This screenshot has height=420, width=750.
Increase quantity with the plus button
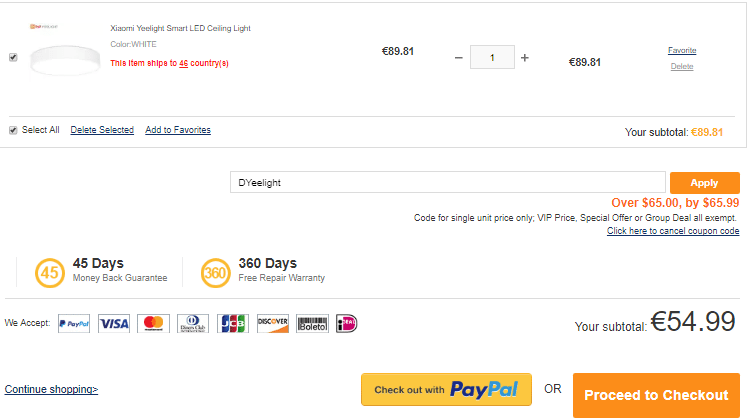tap(525, 58)
